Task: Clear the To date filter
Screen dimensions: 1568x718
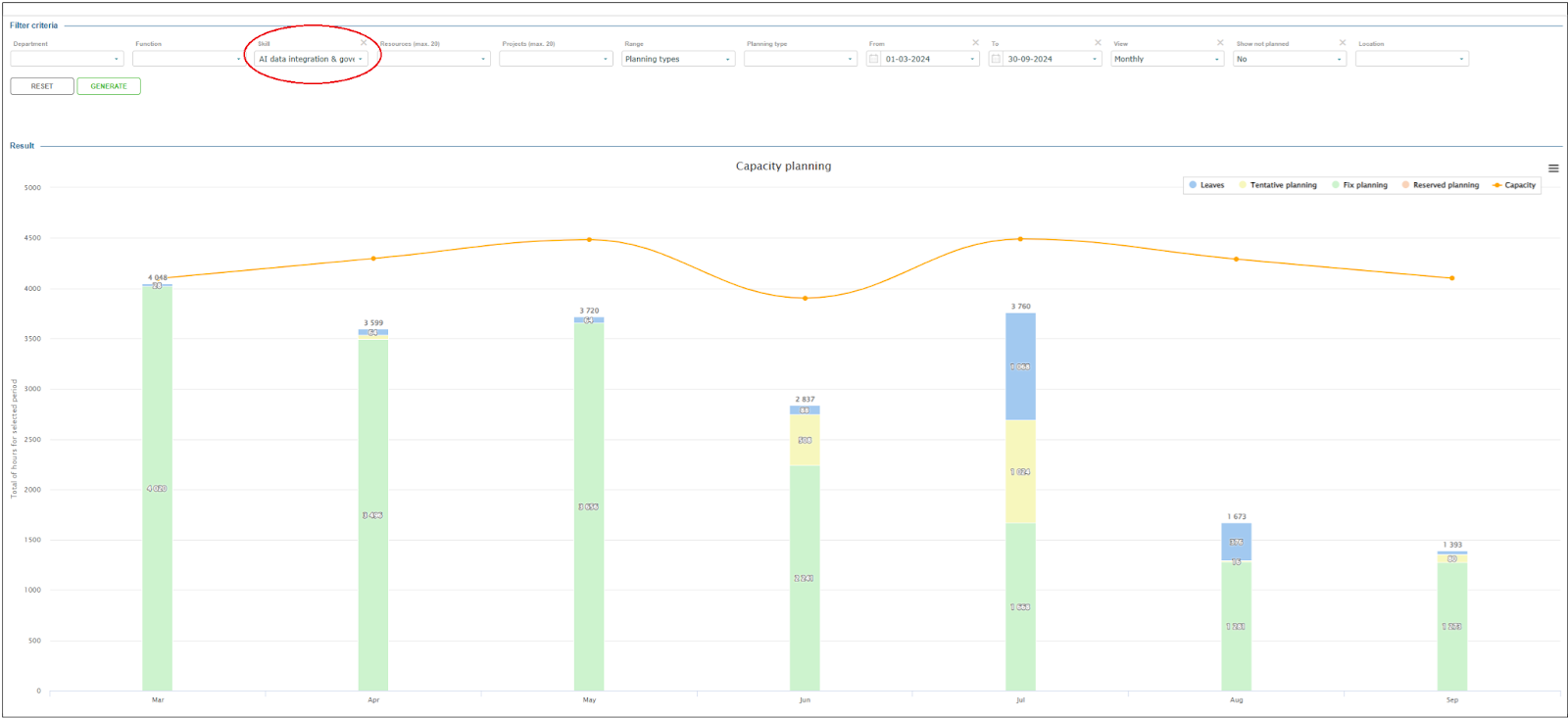Action: [x=1098, y=43]
